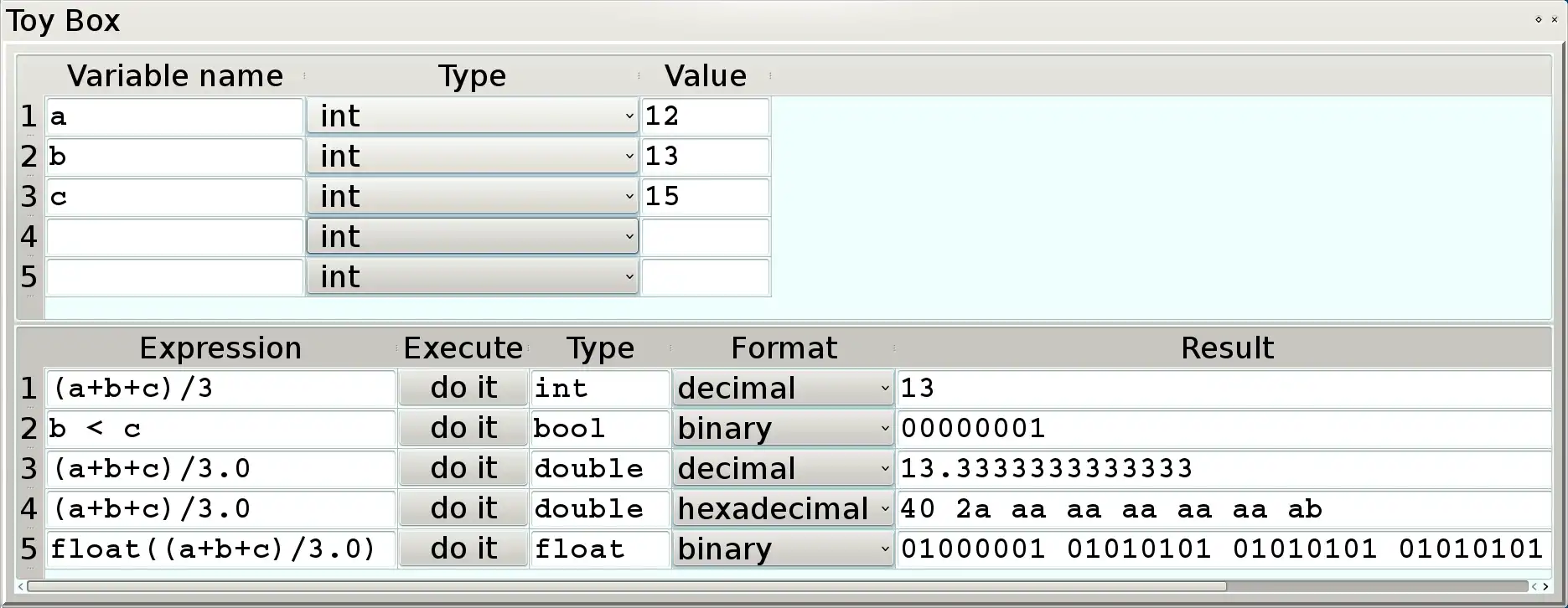Image resolution: width=1568 pixels, height=608 pixels.
Task: Click the value field showing 13 for b
Action: coord(705,156)
